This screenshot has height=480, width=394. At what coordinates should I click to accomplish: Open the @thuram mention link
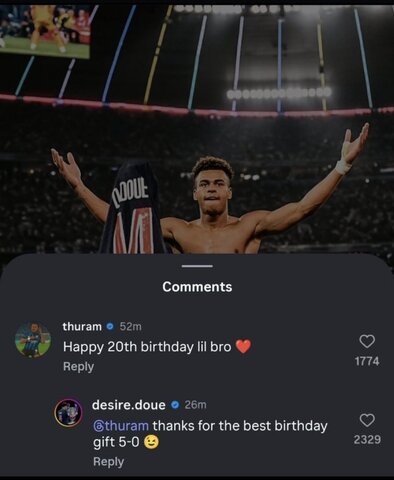click(x=121, y=426)
